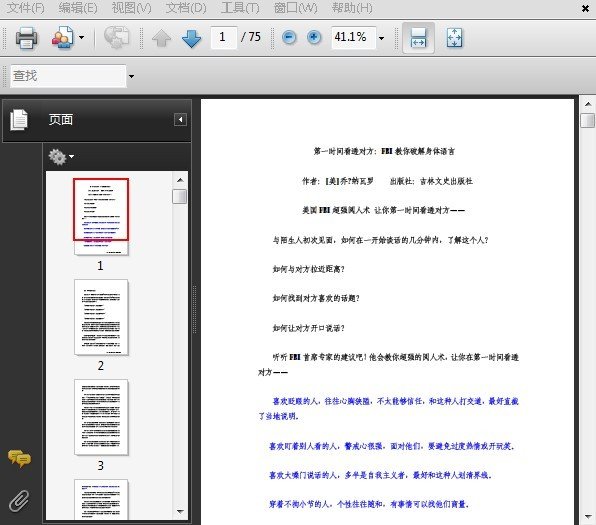Click the document title line with FBI

[x=384, y=151]
